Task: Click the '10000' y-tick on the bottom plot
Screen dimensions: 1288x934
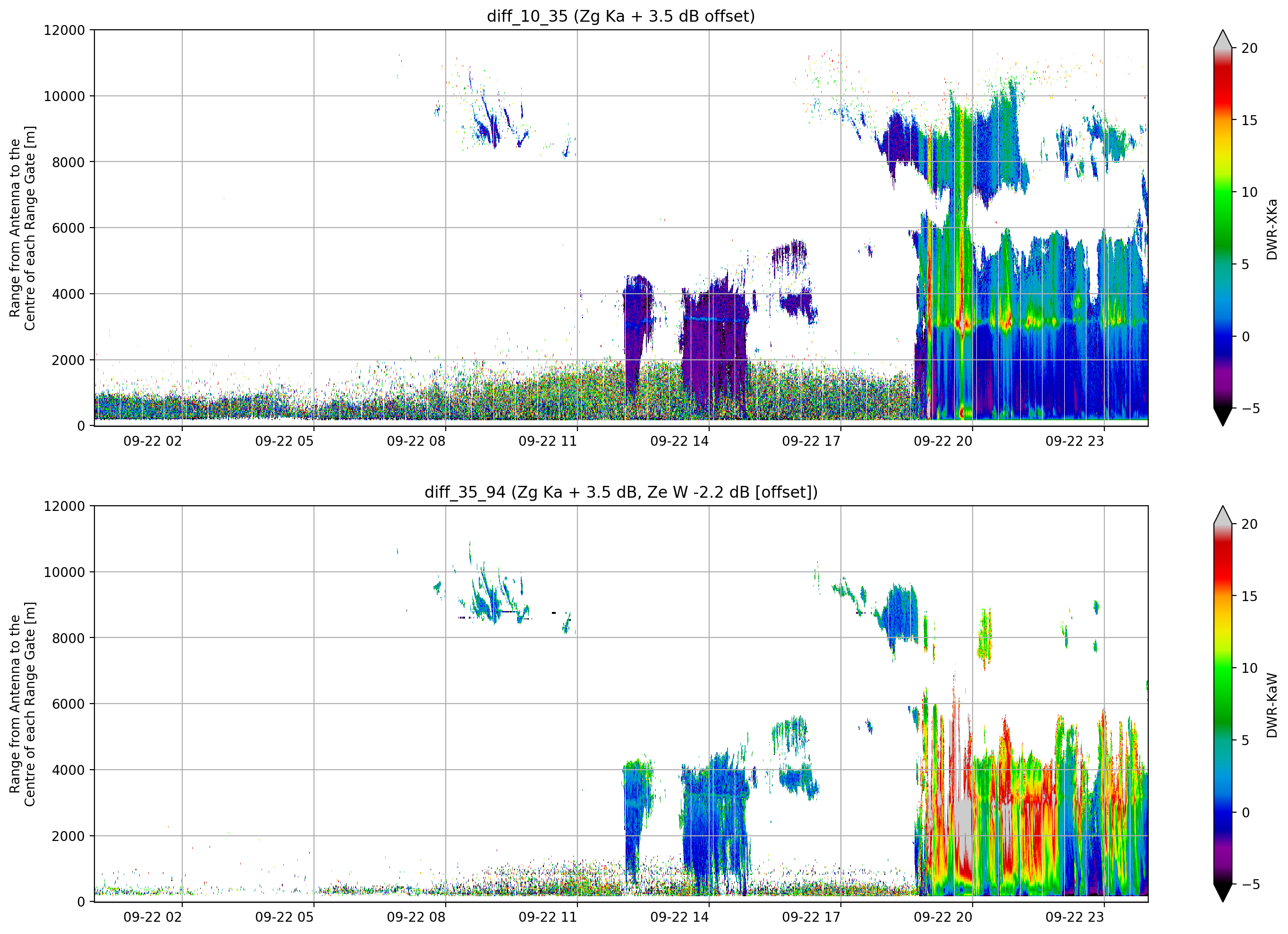Action: 64,572
